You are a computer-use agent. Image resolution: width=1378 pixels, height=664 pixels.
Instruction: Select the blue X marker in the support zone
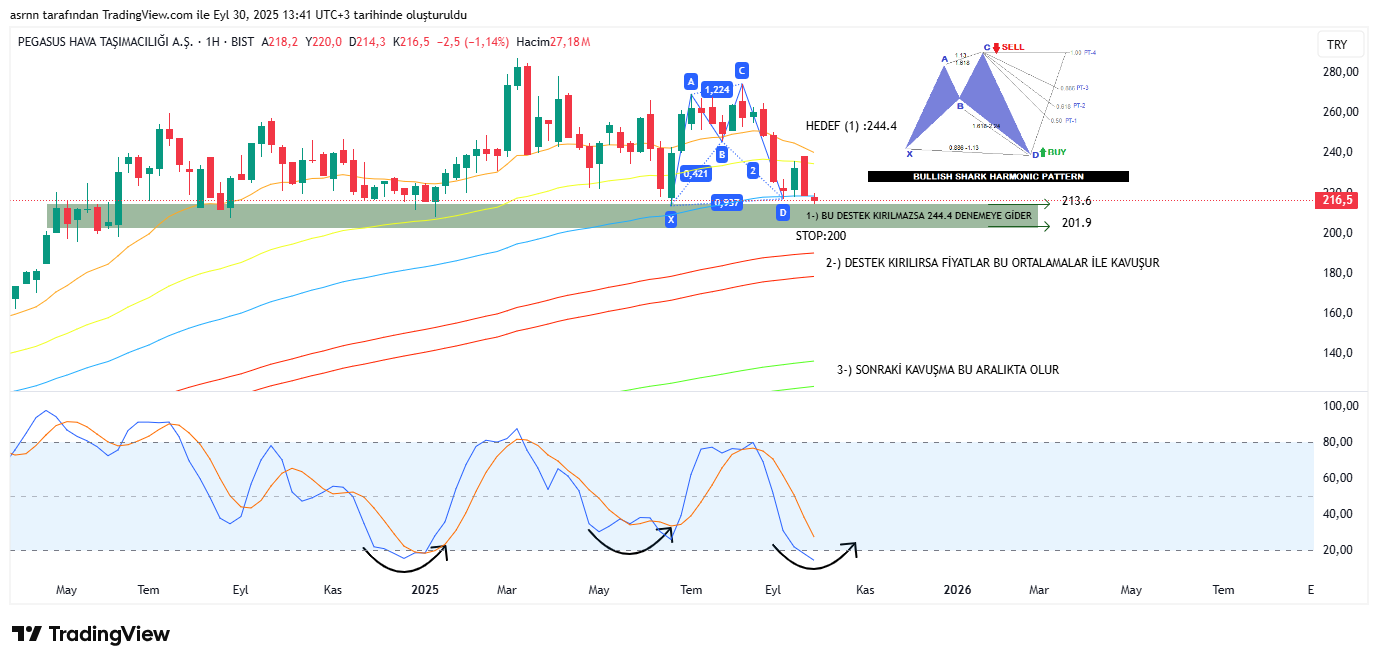pos(671,218)
